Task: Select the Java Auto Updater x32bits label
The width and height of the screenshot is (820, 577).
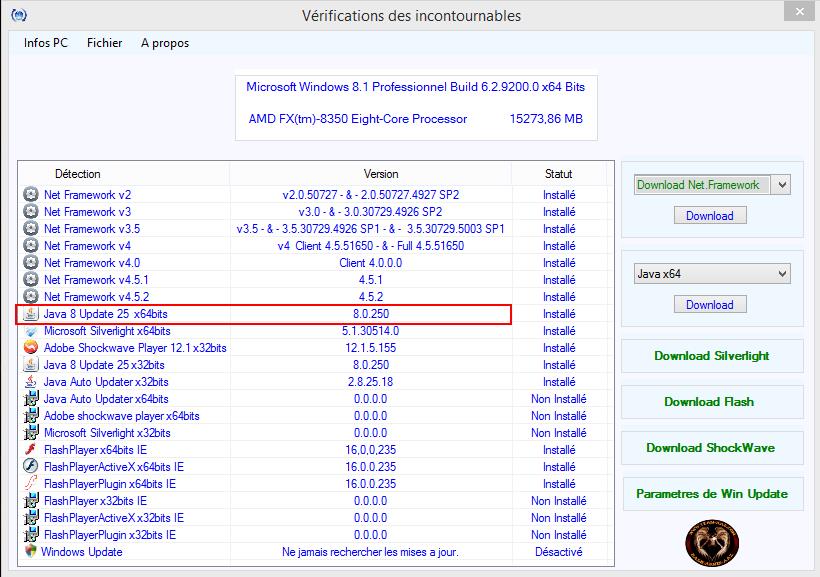Action: [106, 382]
